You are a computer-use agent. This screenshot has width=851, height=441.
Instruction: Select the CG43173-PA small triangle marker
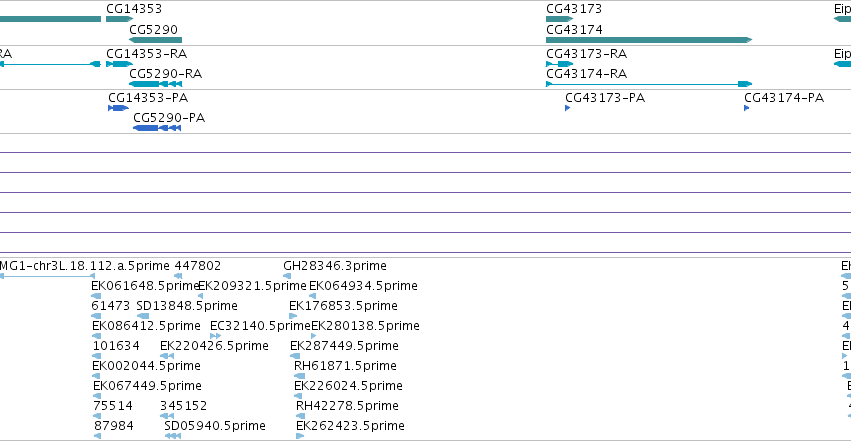(x=568, y=108)
